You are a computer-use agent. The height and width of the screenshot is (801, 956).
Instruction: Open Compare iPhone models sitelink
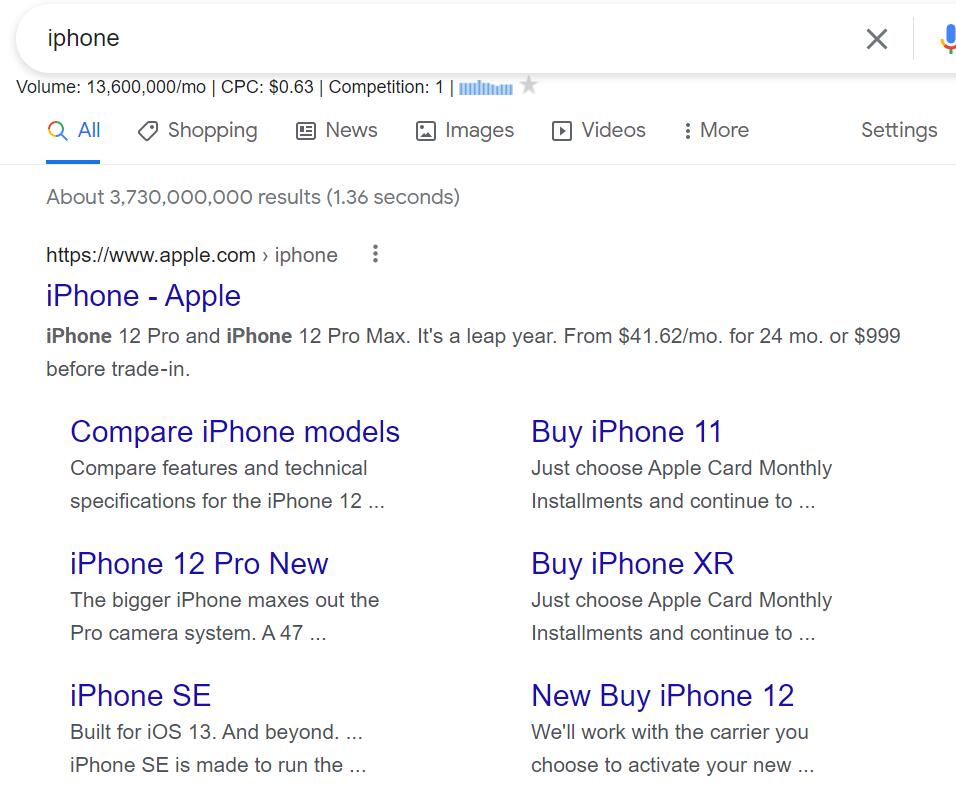tap(235, 432)
